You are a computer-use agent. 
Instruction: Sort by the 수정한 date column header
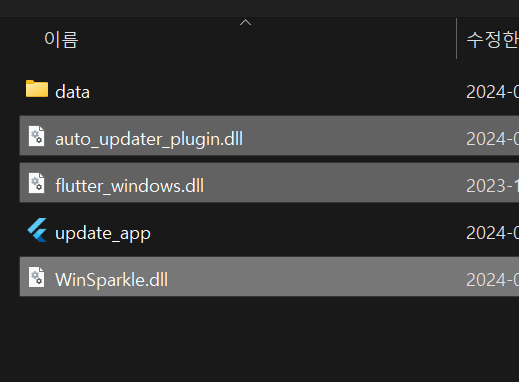492,40
